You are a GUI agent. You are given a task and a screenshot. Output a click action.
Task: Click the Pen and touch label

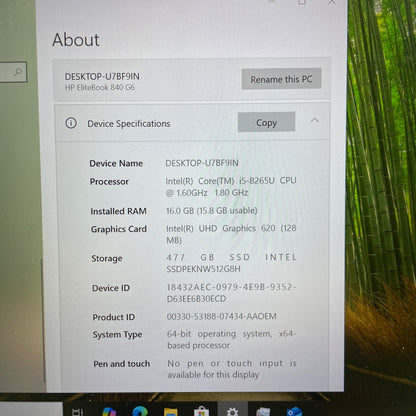click(x=122, y=364)
